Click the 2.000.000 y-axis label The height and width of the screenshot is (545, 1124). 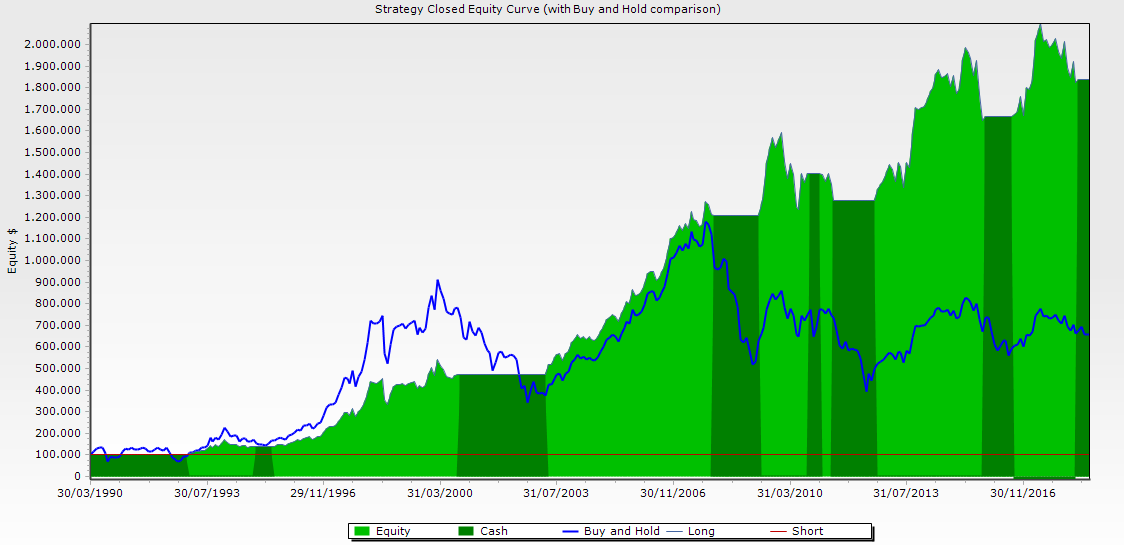[56, 44]
